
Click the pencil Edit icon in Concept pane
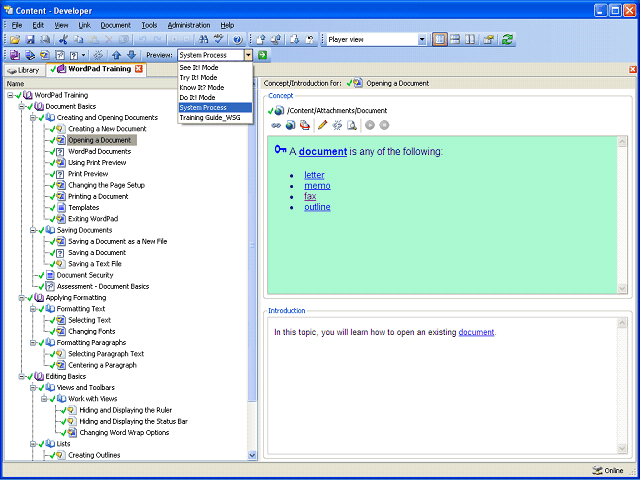[x=322, y=125]
